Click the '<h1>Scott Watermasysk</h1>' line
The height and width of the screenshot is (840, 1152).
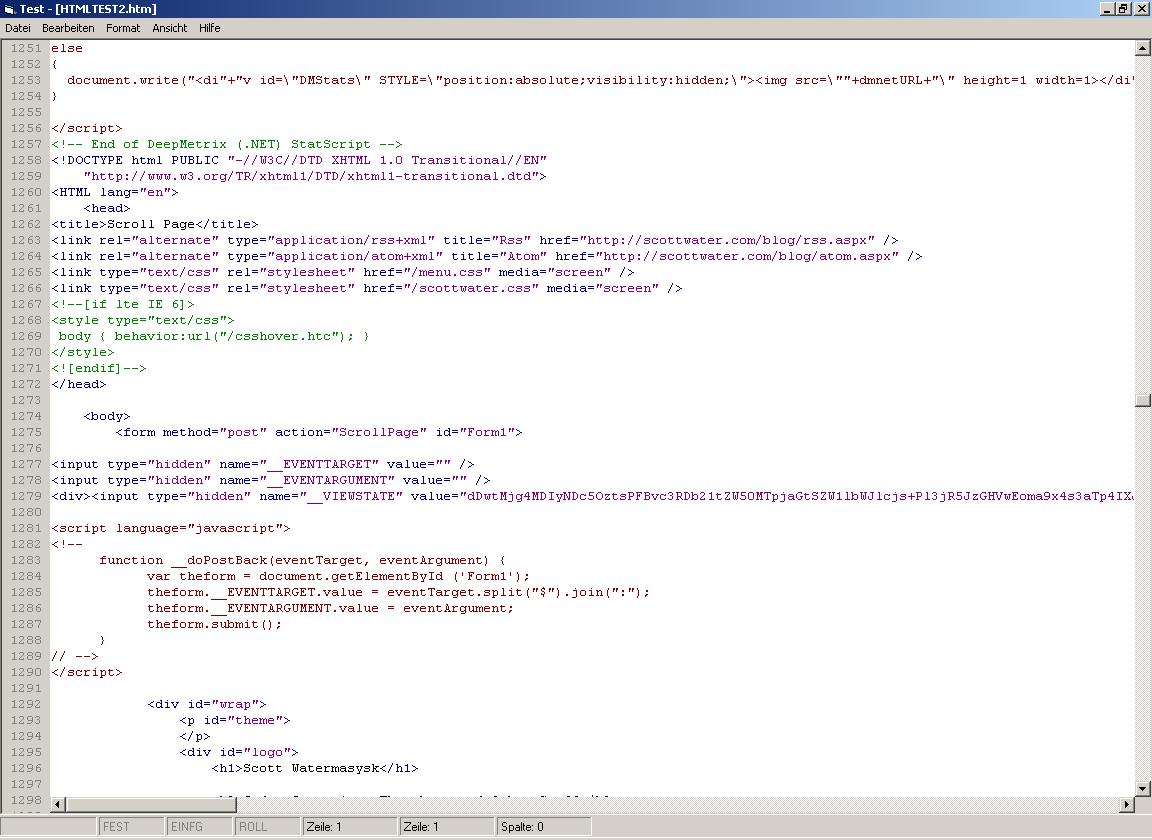[314, 768]
